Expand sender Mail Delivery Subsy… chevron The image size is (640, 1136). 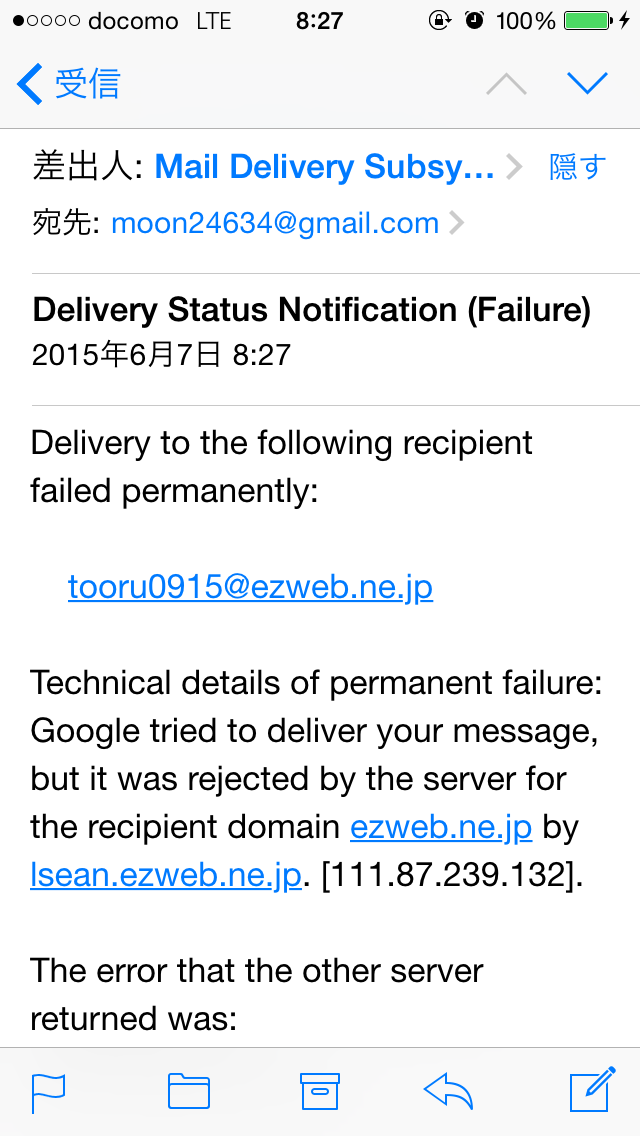[x=514, y=167]
